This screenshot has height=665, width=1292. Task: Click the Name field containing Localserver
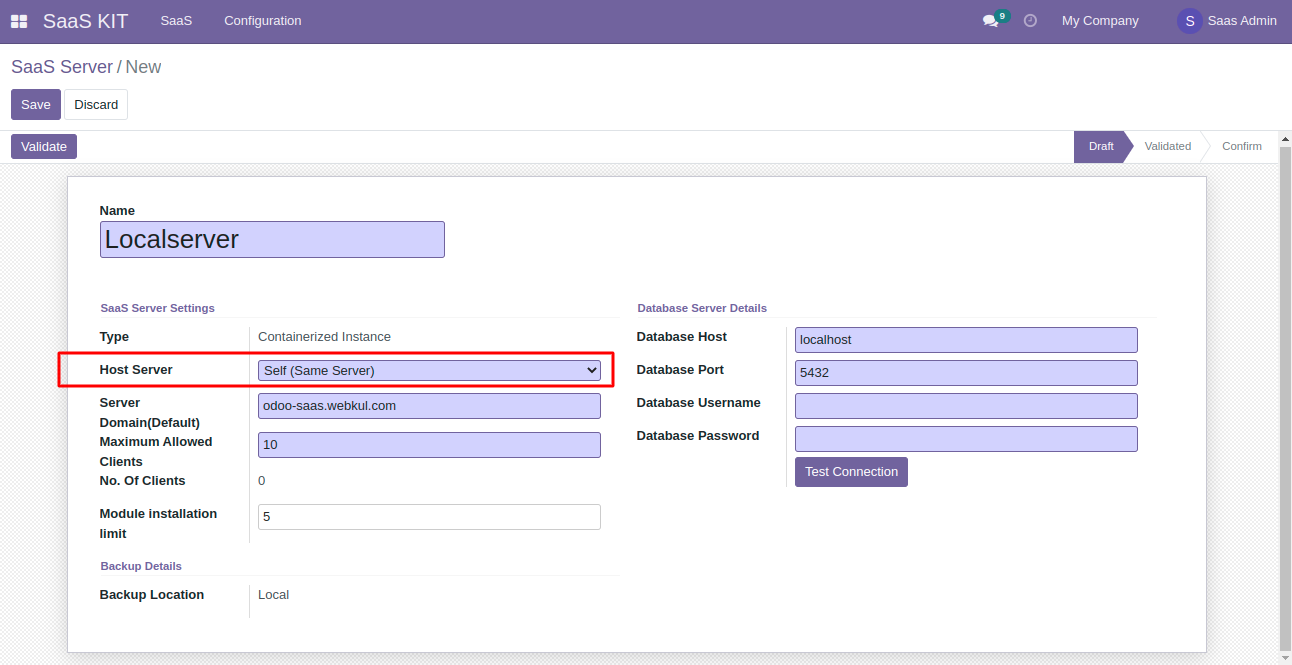[x=272, y=240]
